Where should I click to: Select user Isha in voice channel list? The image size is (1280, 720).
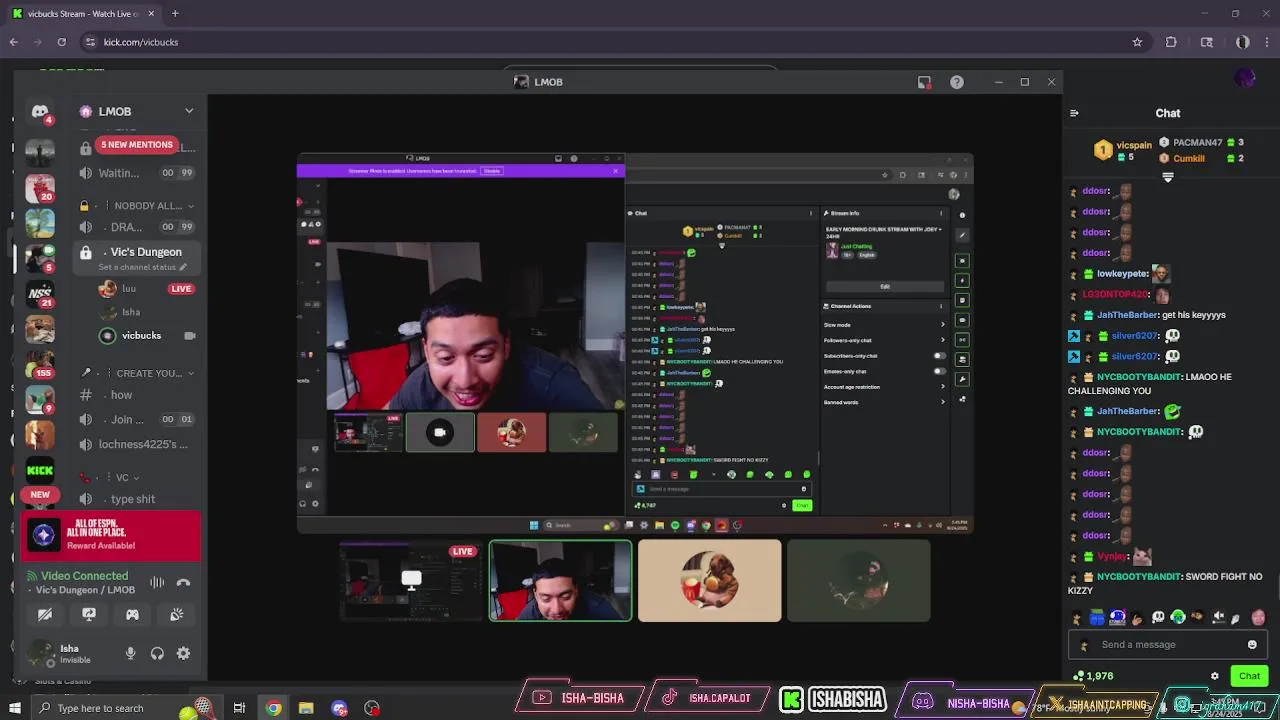pos(131,312)
